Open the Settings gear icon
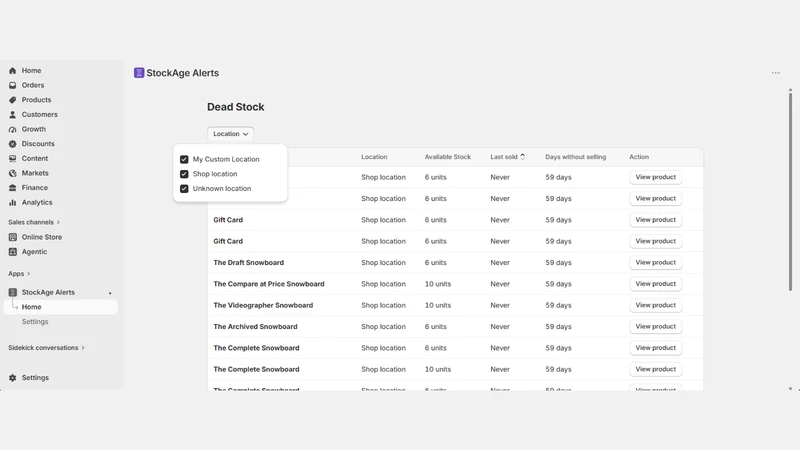 13,378
